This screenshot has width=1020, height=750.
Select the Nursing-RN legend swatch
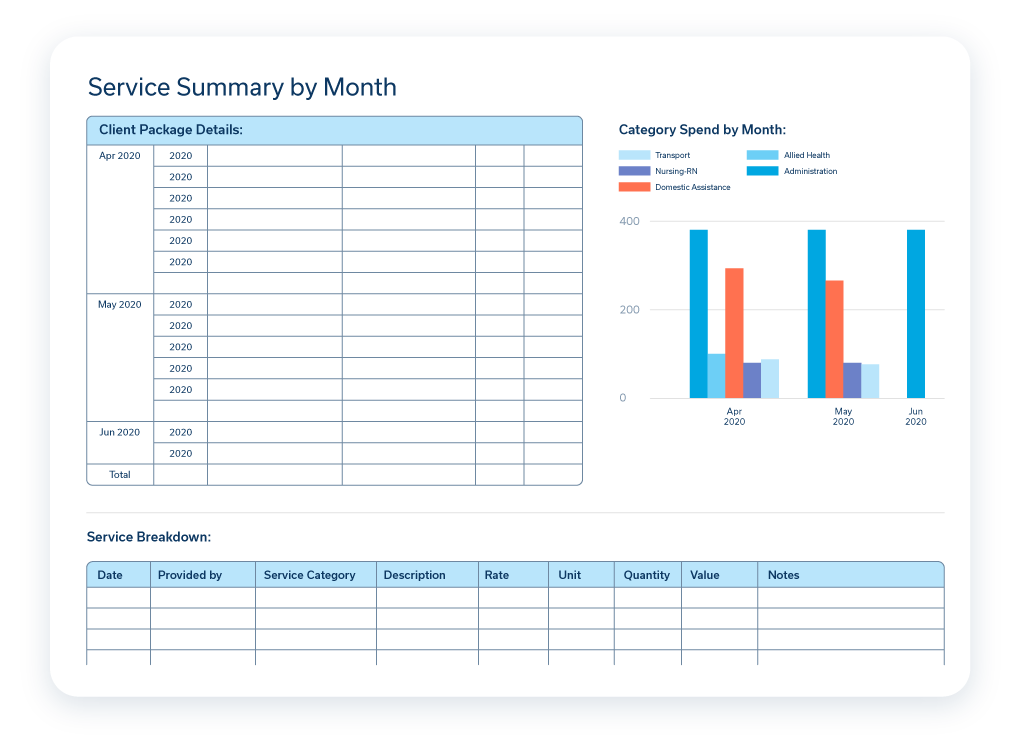point(634,171)
